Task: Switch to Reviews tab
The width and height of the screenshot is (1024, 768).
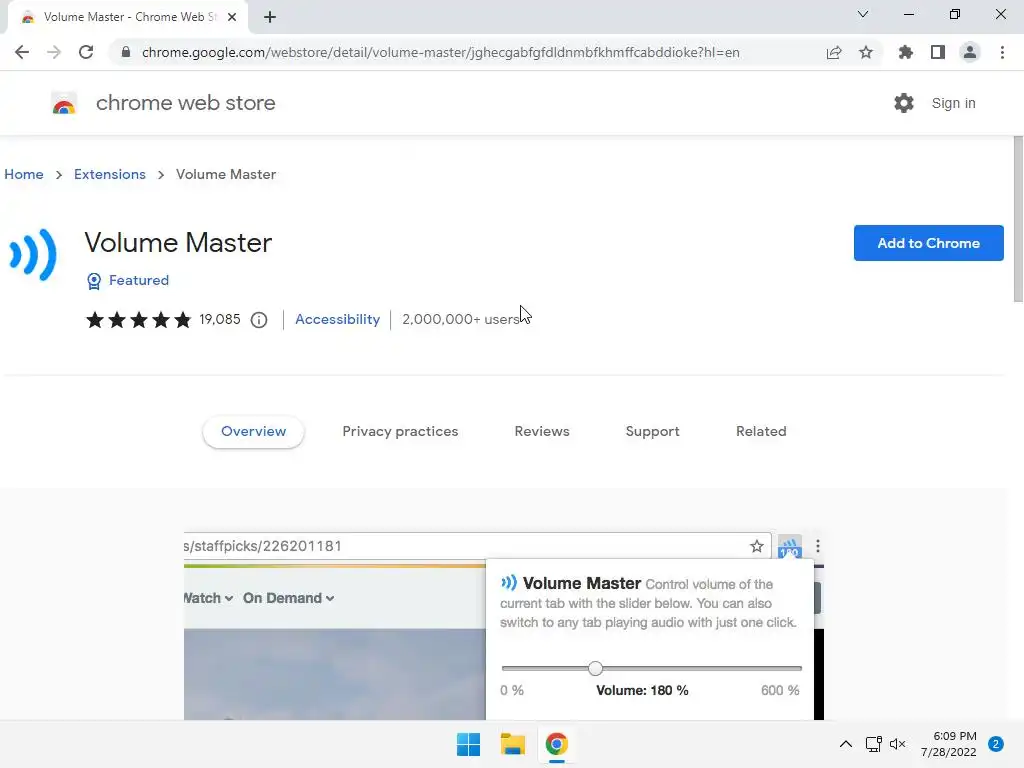Action: pos(542,432)
